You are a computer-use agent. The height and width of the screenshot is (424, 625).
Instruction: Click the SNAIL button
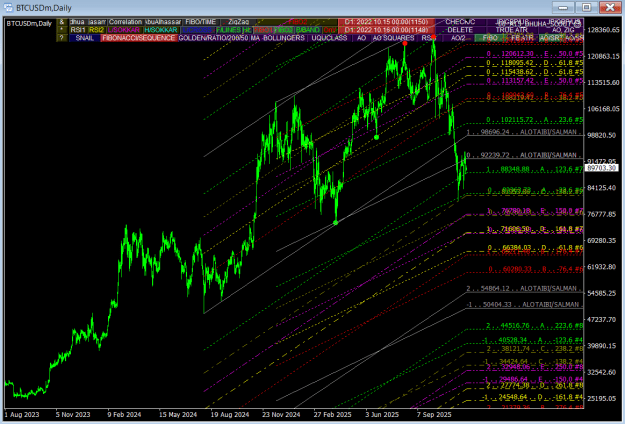pos(84,38)
